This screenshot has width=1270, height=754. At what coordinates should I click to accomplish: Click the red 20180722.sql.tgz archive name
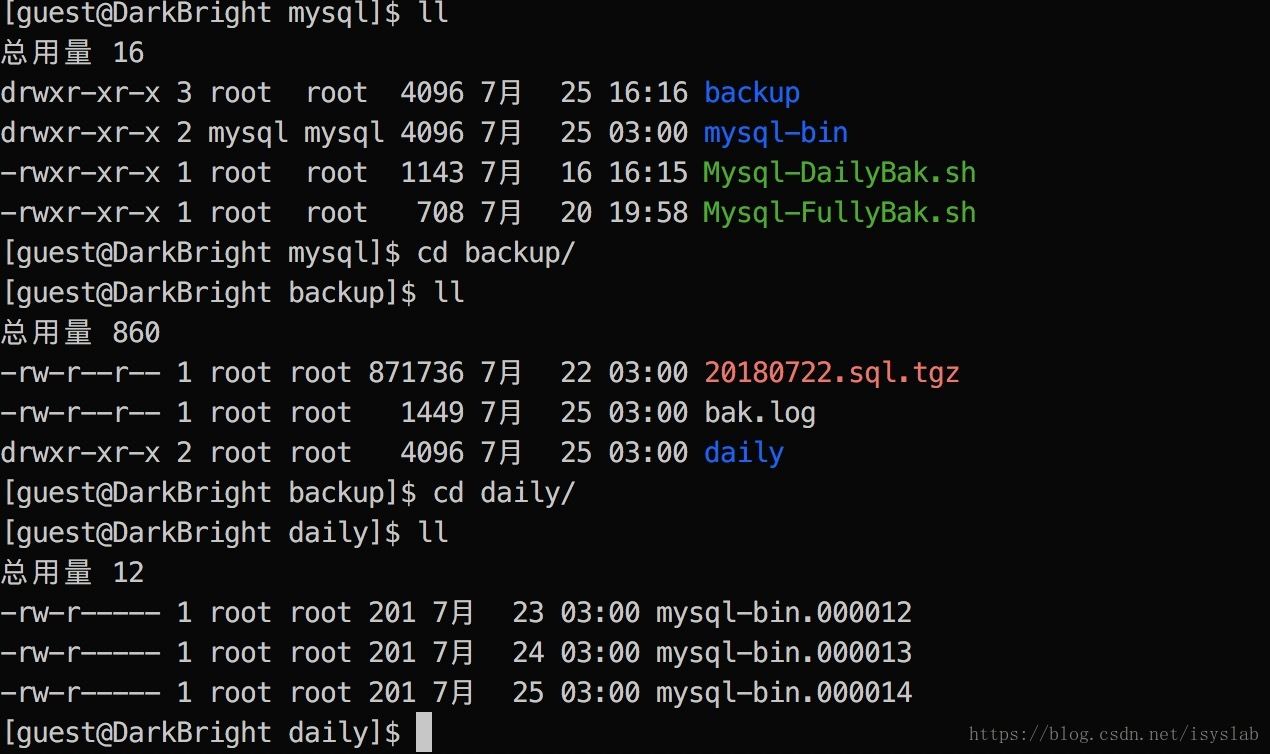(x=831, y=373)
